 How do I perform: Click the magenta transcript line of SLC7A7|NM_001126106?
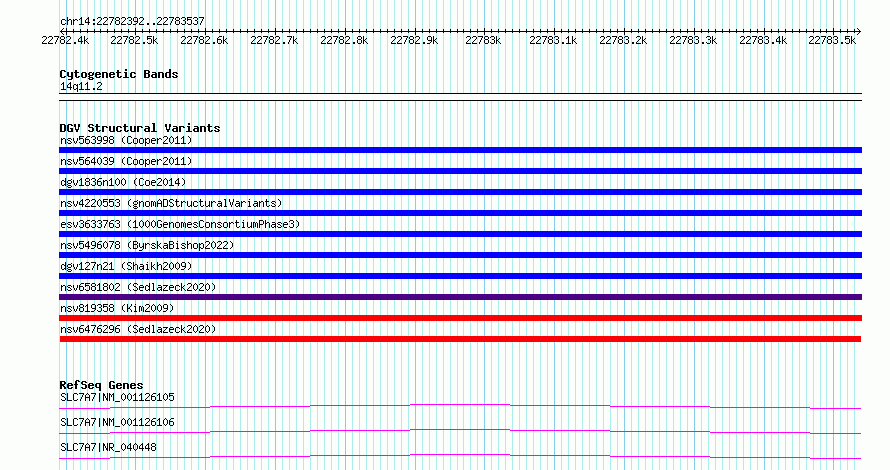[460, 431]
